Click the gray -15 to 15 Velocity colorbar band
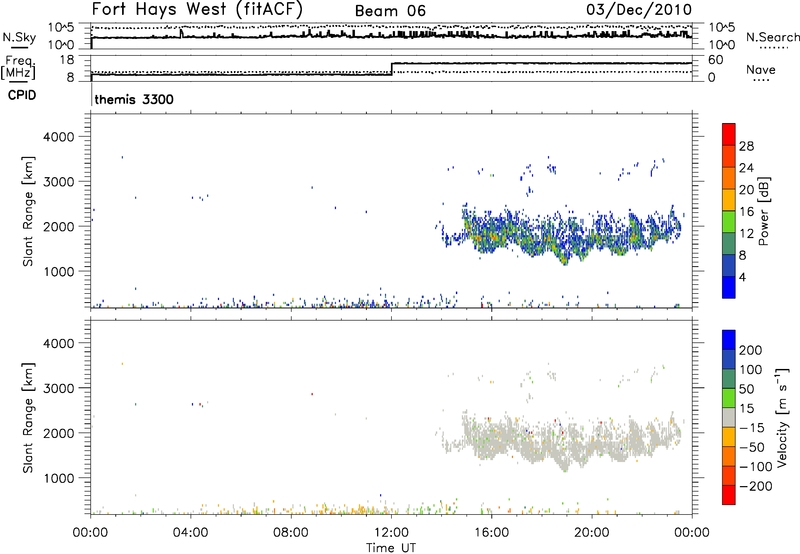The image size is (800, 554). point(729,417)
